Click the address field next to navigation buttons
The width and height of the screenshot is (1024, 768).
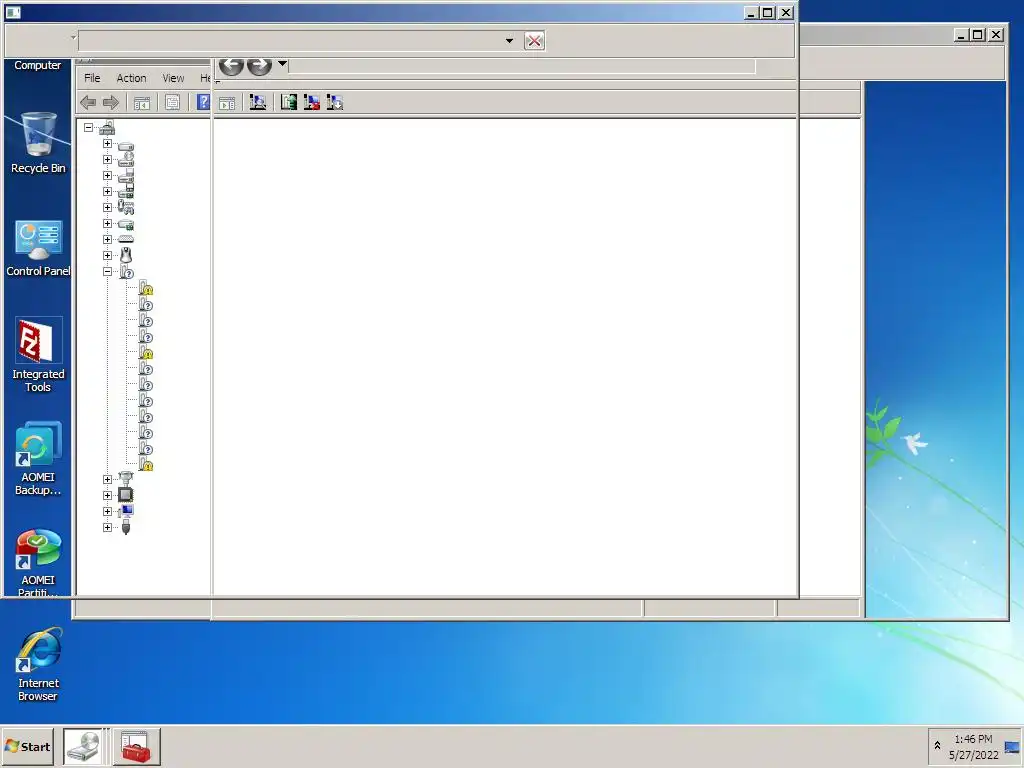point(522,66)
